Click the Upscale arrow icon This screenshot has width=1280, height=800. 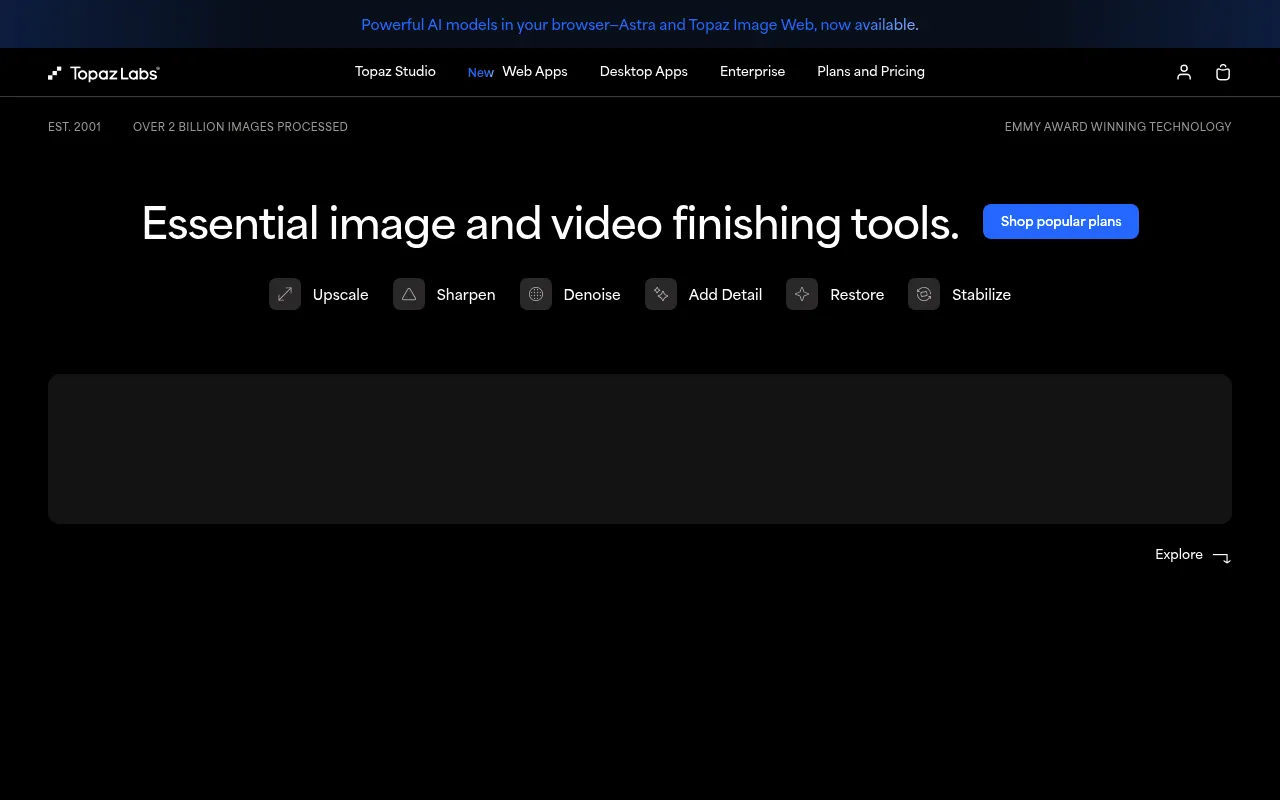(x=285, y=294)
